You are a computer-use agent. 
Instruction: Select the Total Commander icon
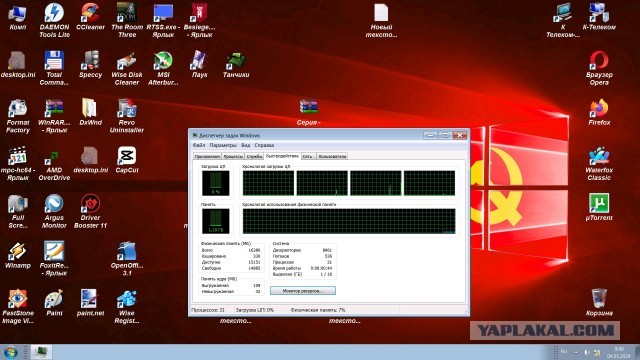54,68
